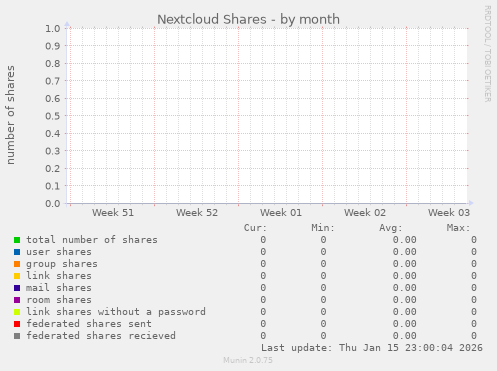Click the Avg value 0.00 for total number of shares
Screen dimensions: 497x371
(404, 240)
